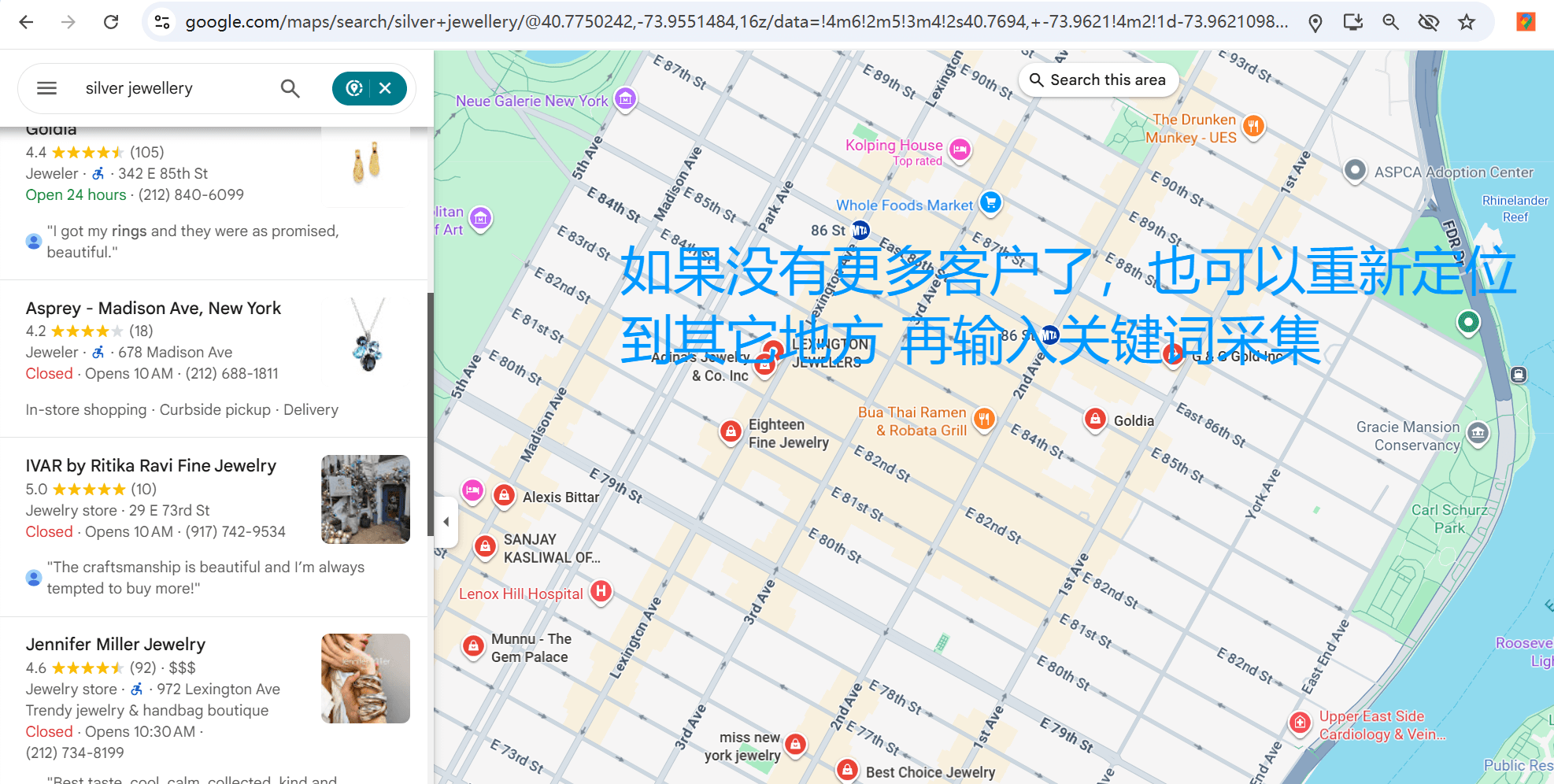Open the browser extension icon at top right
This screenshot has height=784, width=1554.
point(1526,22)
